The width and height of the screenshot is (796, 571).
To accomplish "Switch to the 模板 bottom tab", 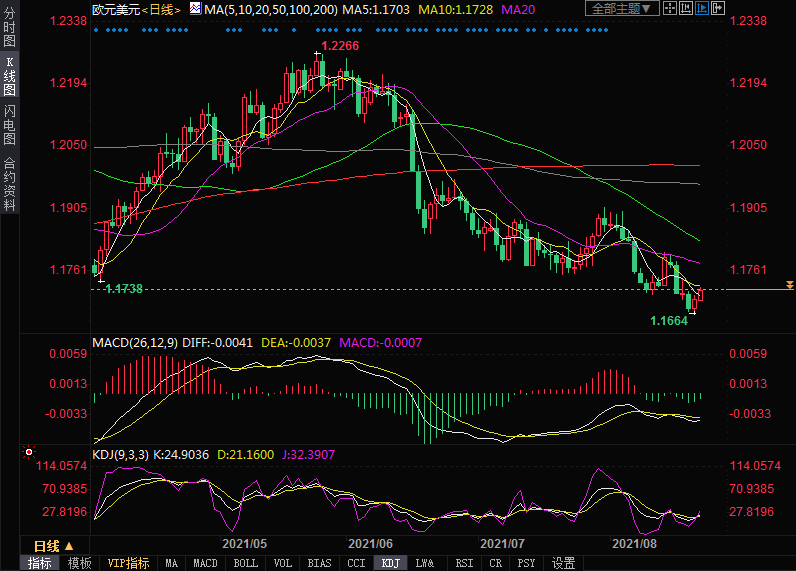I will [79, 563].
